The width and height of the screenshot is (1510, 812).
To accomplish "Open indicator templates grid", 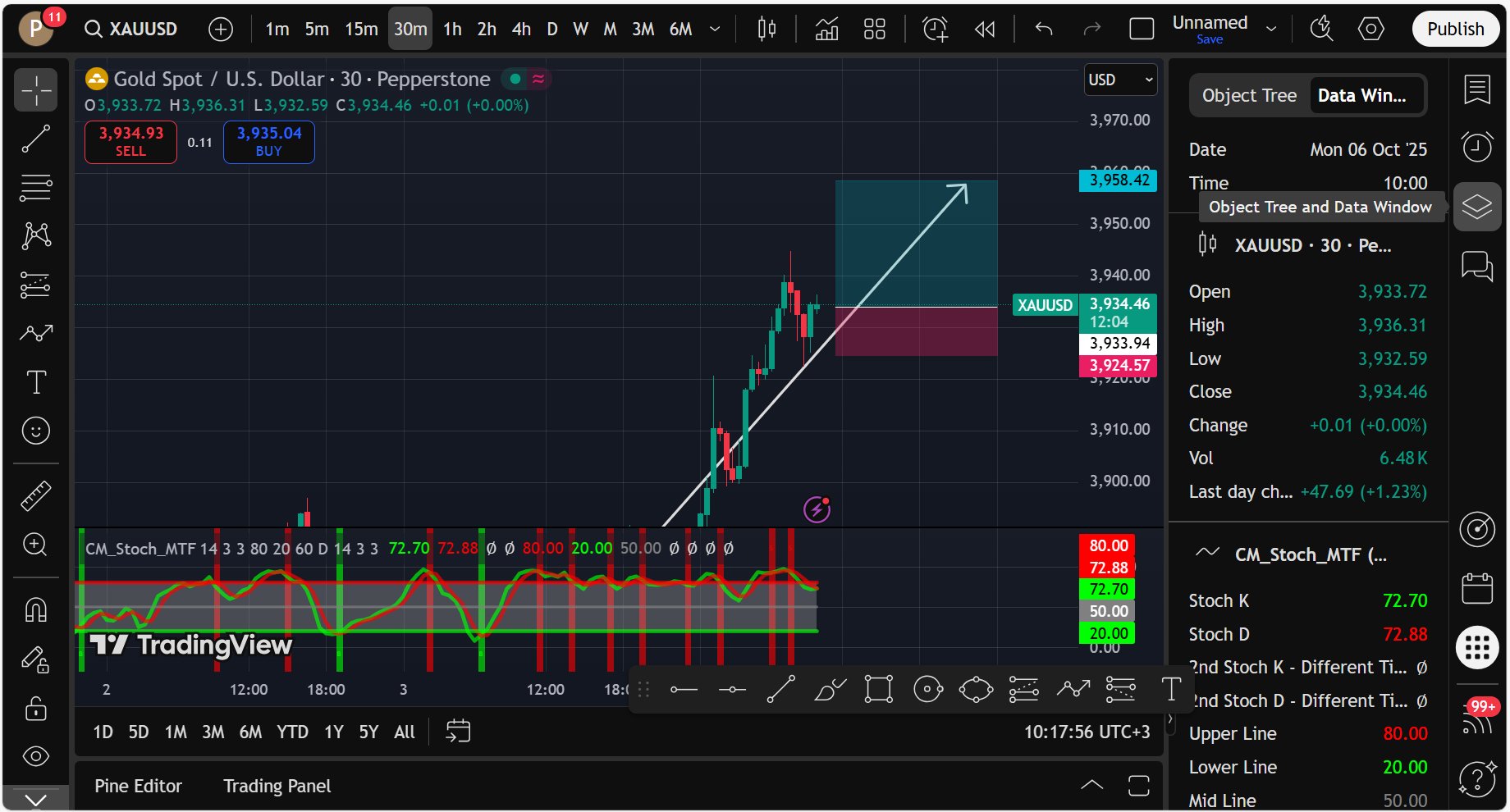I will tap(875, 30).
